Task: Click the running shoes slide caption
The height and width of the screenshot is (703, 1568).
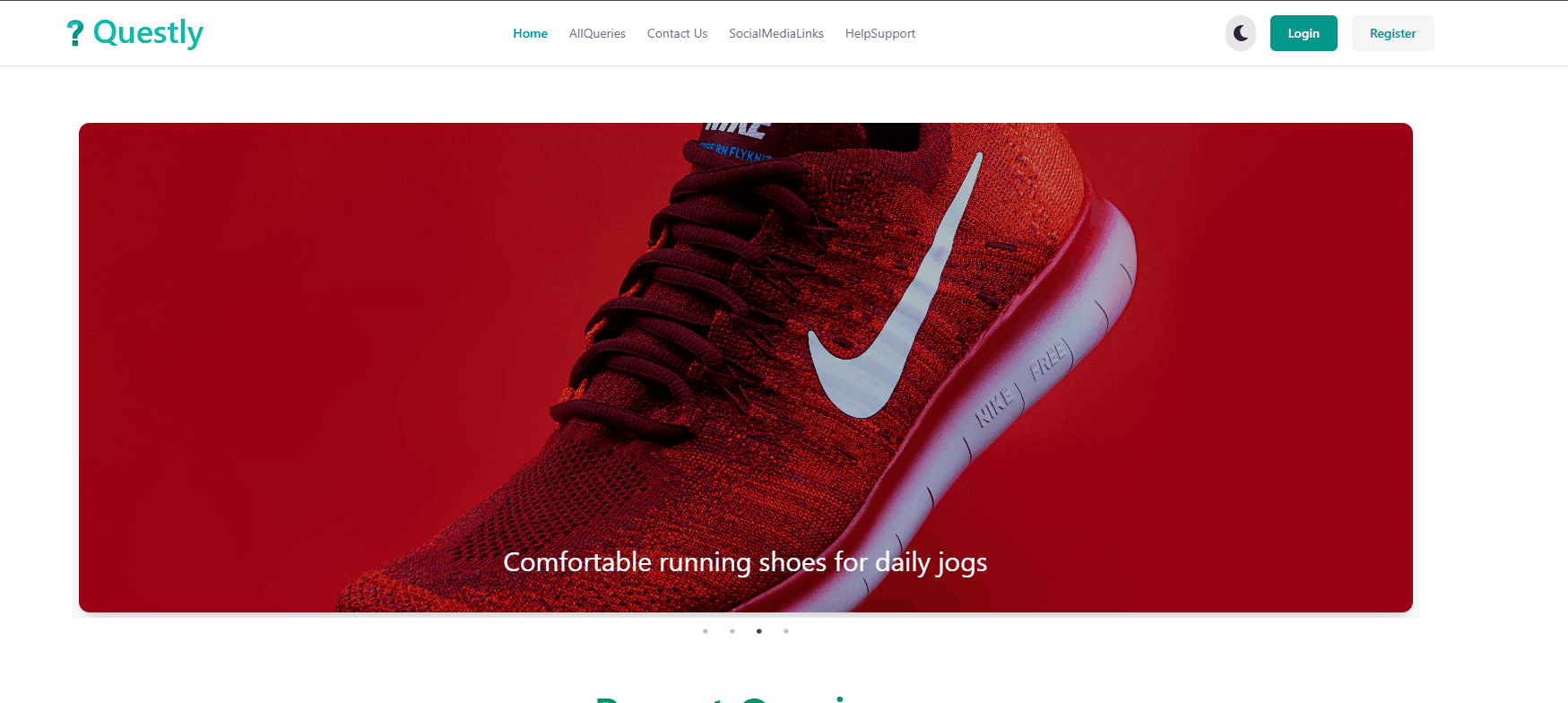Action: click(x=745, y=562)
